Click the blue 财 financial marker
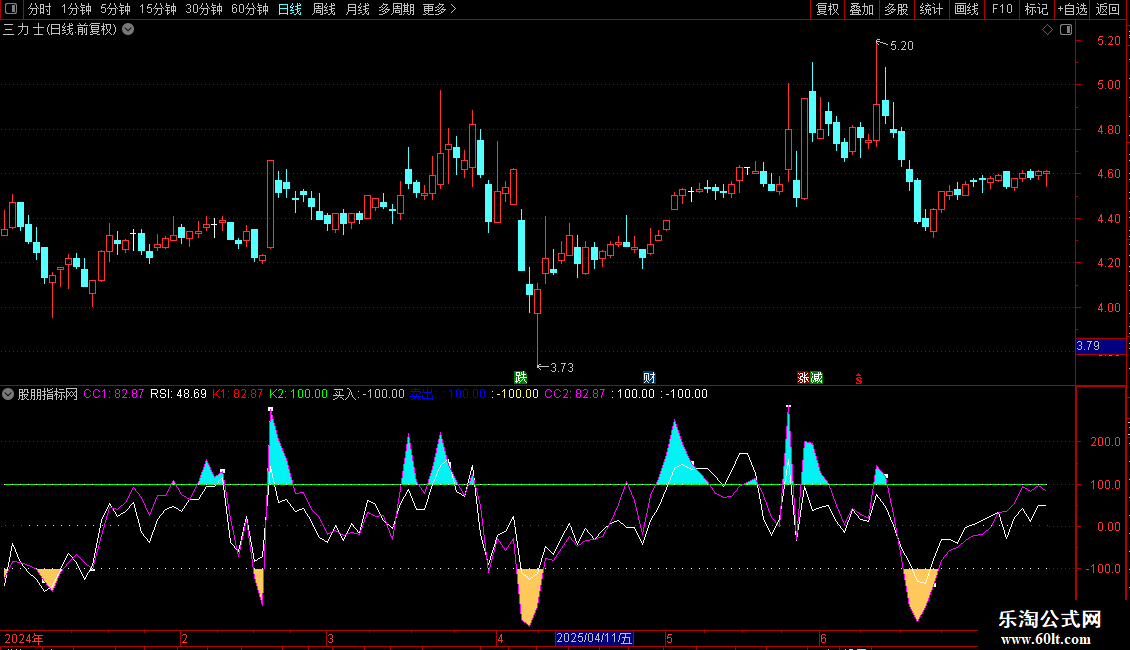Screen dimensions: 1130x650 click(649, 378)
